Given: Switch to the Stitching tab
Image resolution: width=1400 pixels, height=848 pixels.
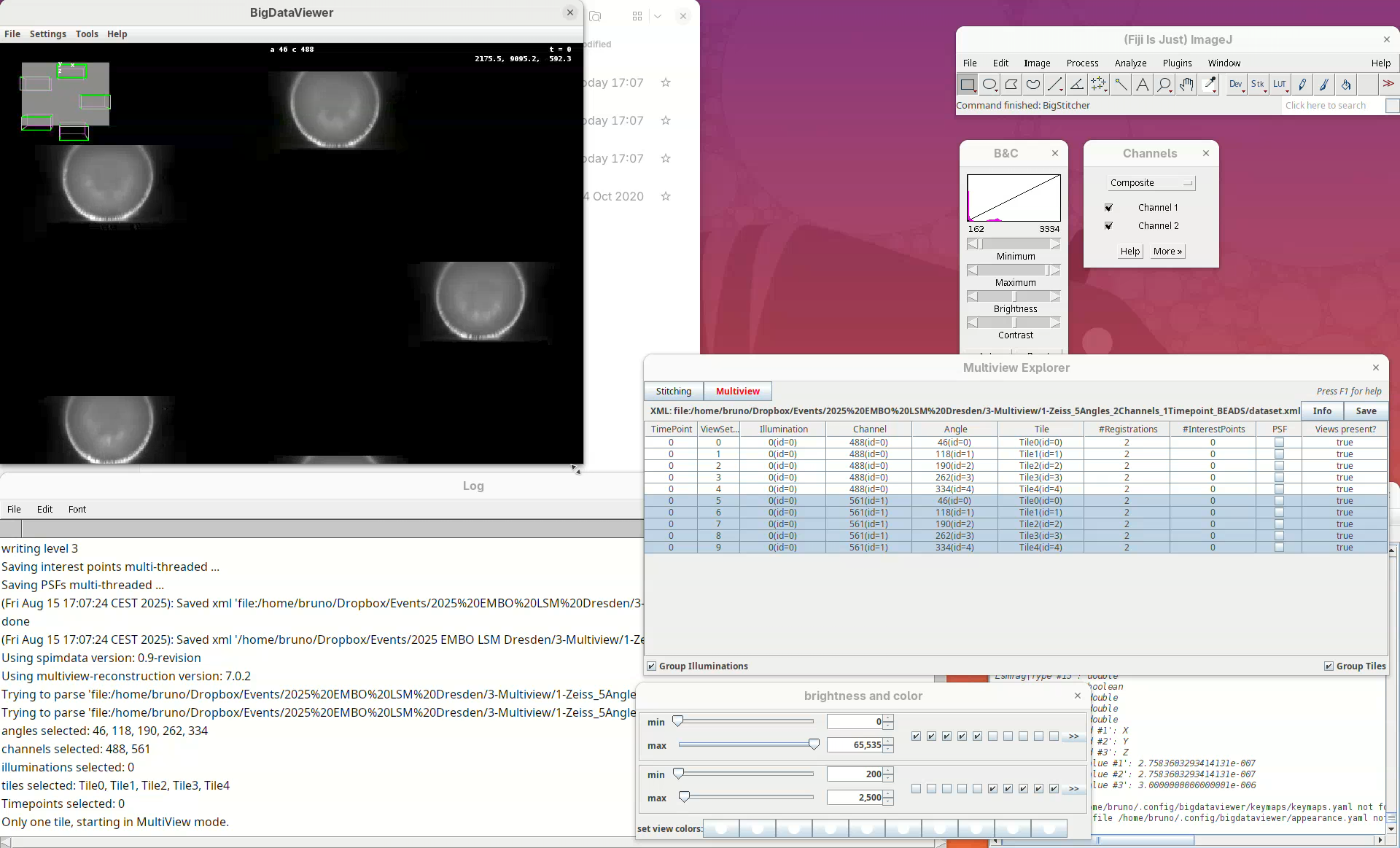Looking at the screenshot, I should pos(673,392).
